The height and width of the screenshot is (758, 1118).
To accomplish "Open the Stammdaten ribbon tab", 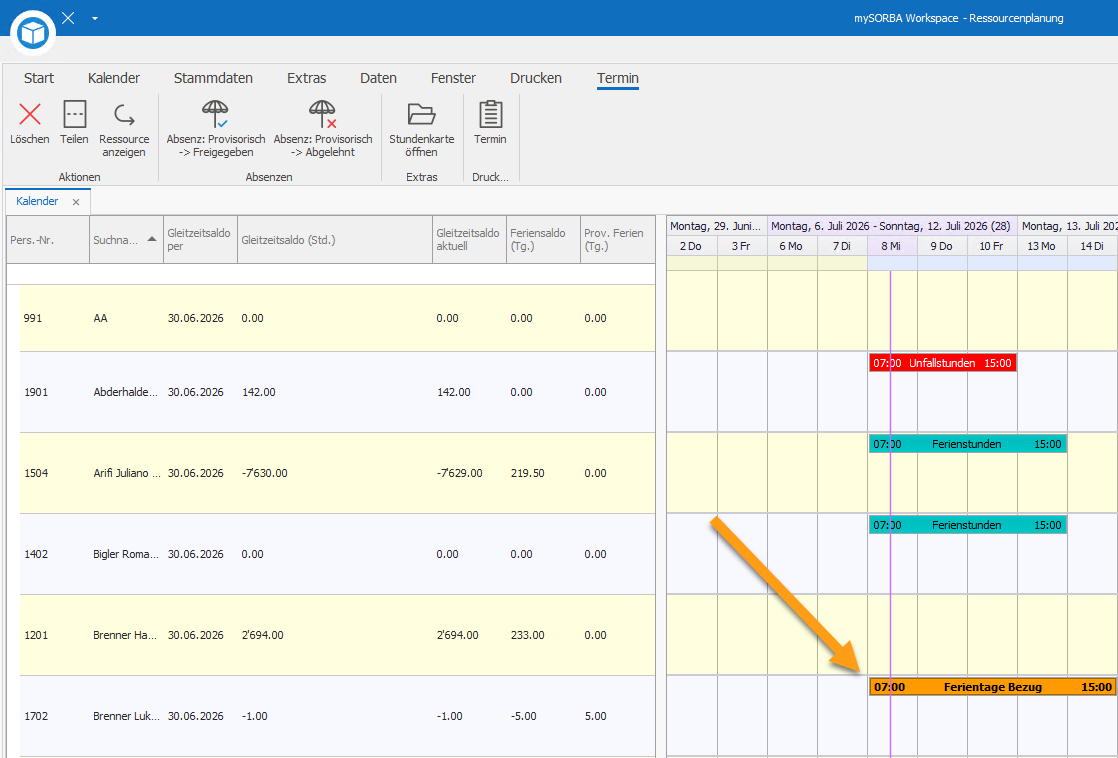I will point(213,78).
